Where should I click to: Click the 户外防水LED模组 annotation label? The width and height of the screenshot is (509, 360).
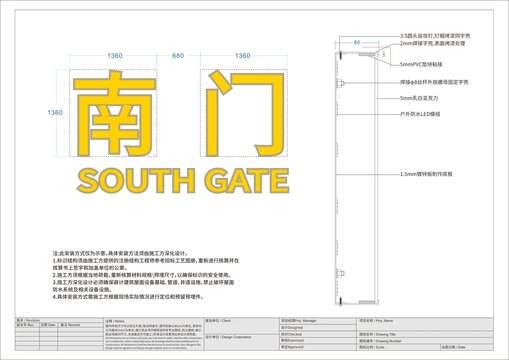click(420, 114)
